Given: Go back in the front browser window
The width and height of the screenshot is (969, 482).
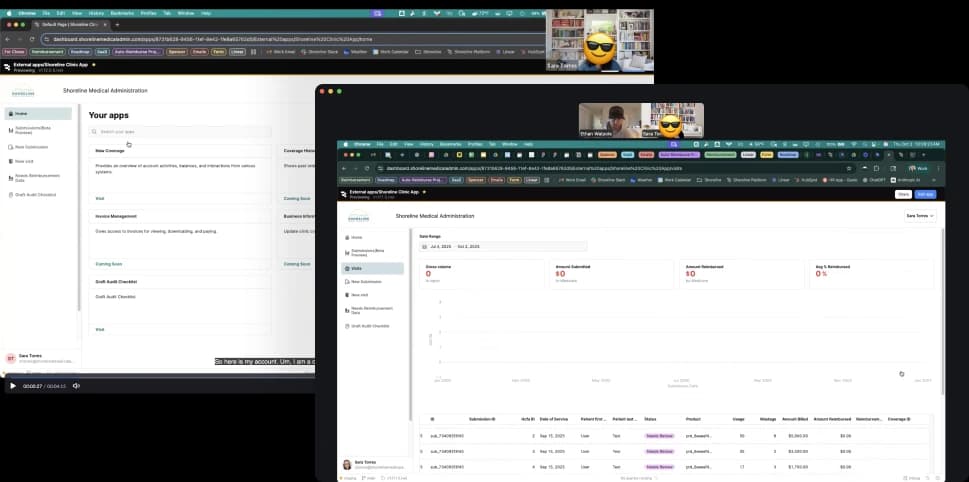Looking at the screenshot, I should (345, 168).
